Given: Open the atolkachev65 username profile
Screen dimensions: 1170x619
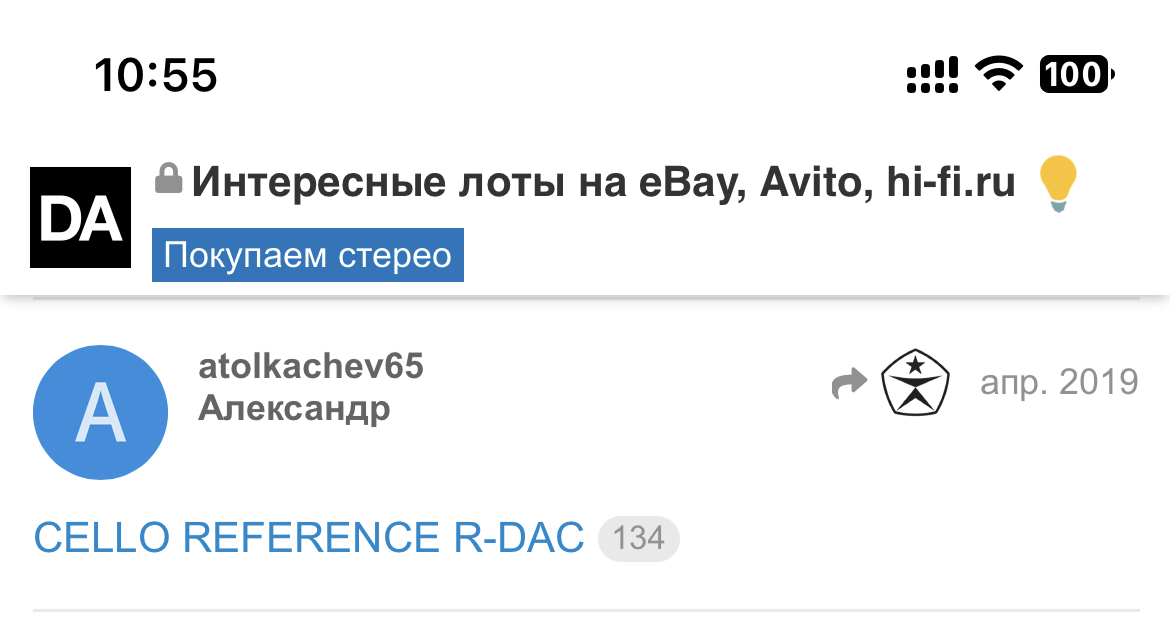Looking at the screenshot, I should click(311, 367).
